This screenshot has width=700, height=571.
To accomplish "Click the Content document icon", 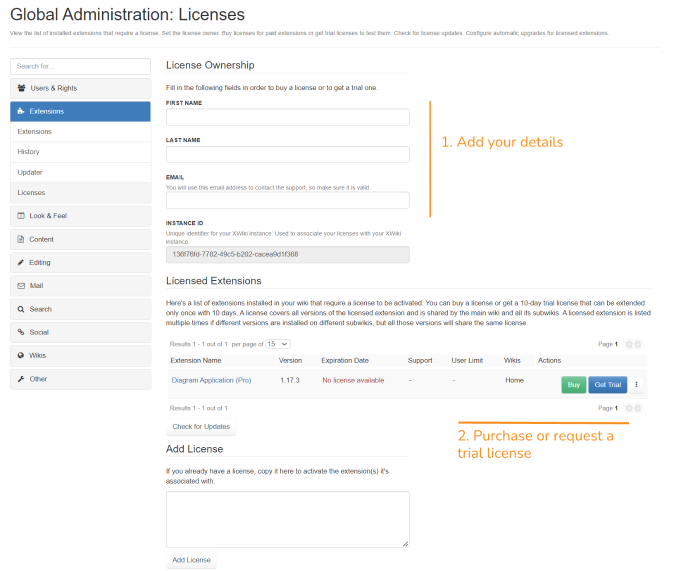I will tap(21, 239).
